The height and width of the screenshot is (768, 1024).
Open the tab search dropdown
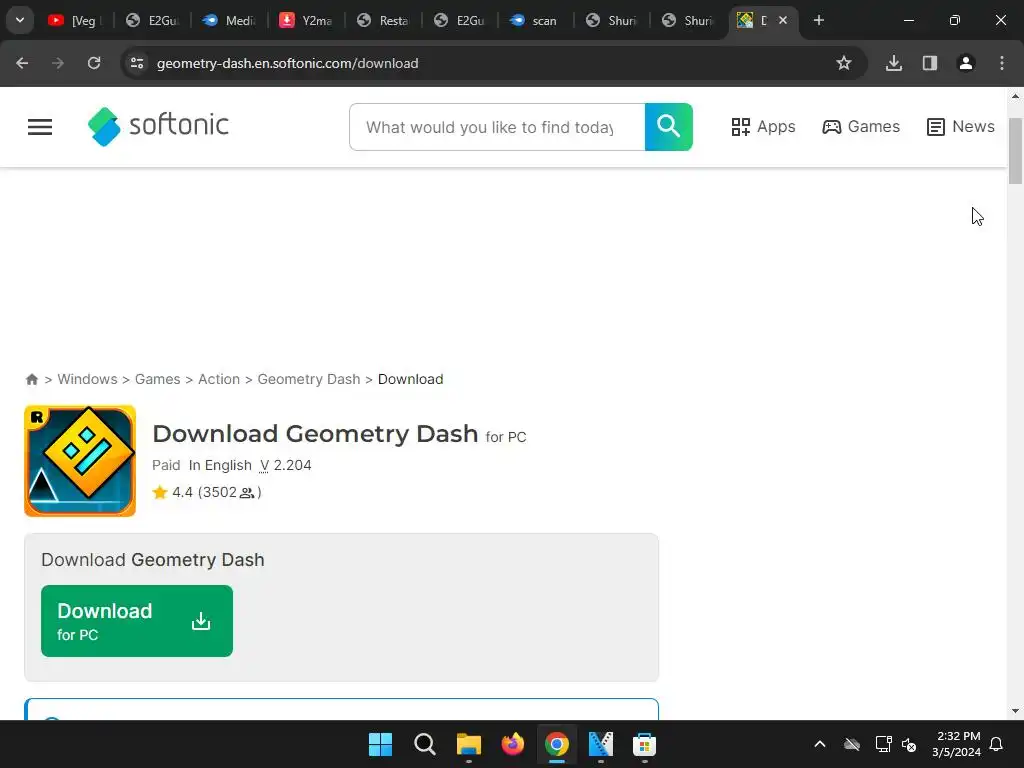coord(20,20)
